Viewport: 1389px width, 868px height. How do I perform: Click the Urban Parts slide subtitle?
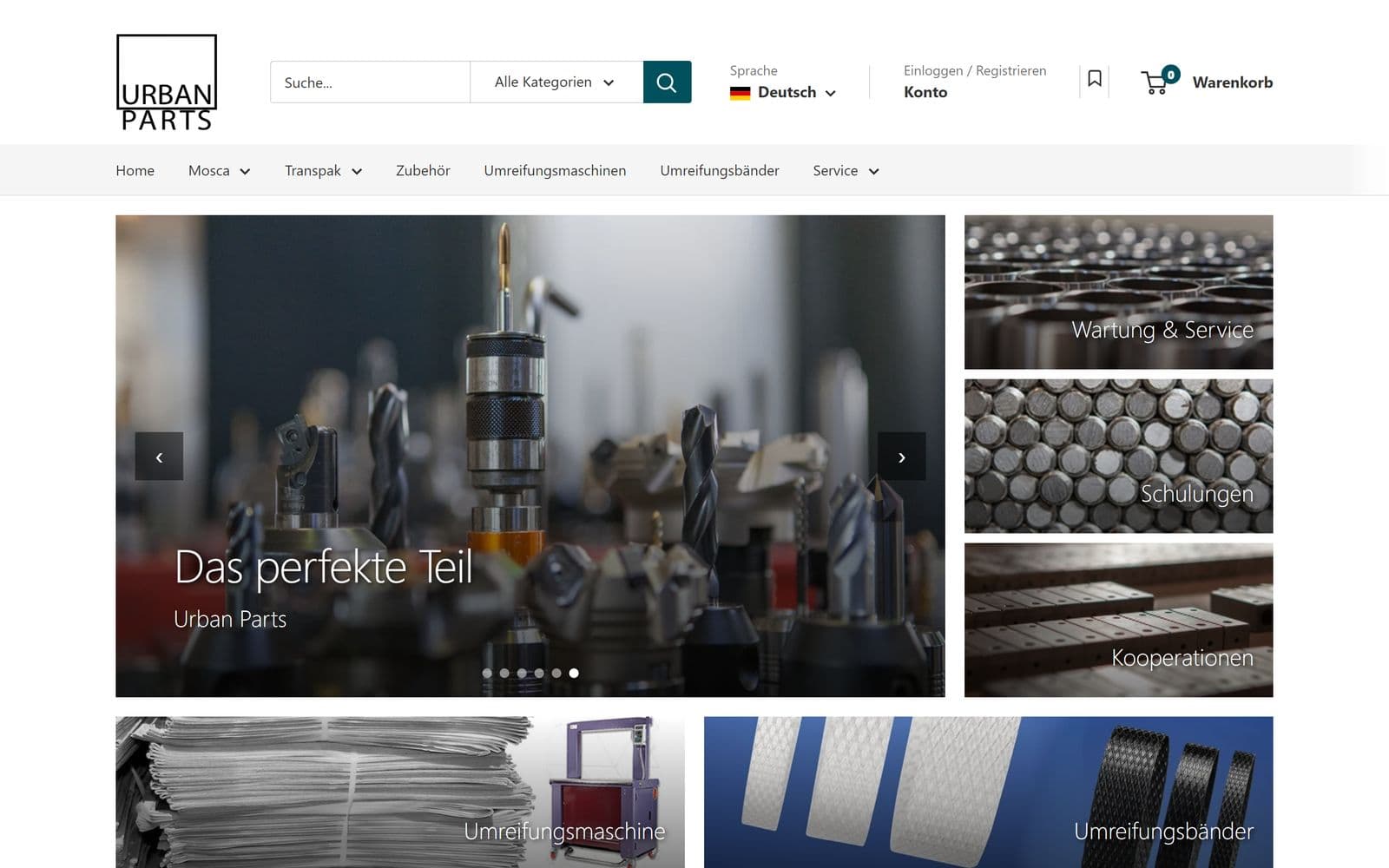(230, 619)
